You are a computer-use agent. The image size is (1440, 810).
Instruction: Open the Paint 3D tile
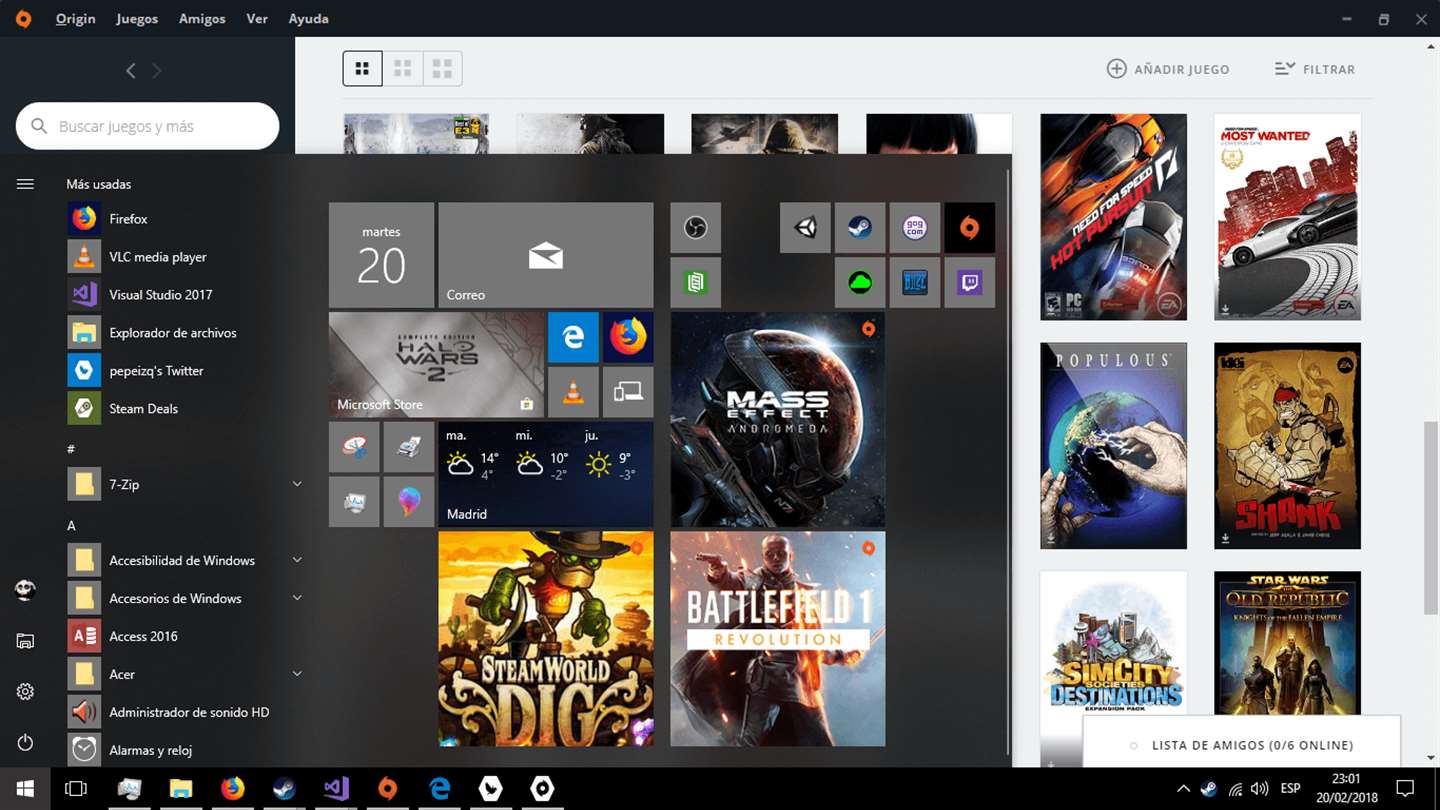pos(409,502)
